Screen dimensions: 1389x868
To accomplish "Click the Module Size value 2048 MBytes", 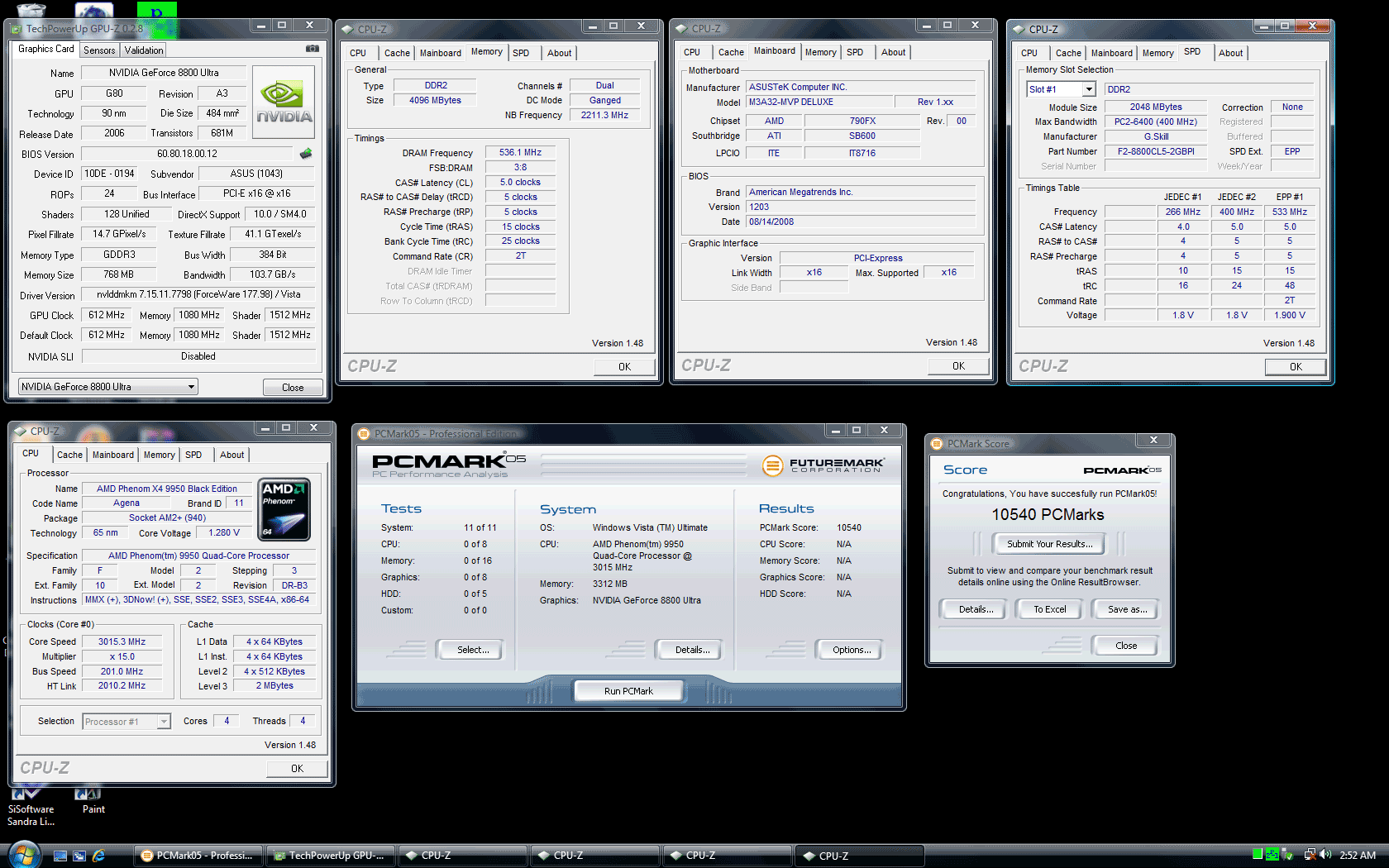I will click(x=1156, y=107).
